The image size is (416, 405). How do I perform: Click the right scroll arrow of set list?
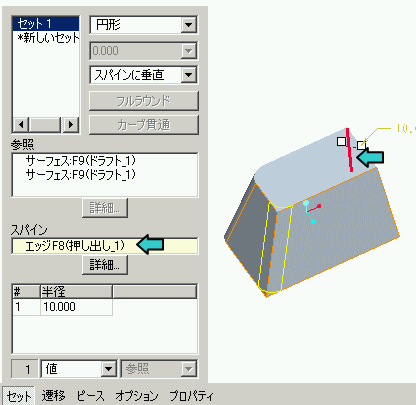pyautogui.click(x=70, y=125)
